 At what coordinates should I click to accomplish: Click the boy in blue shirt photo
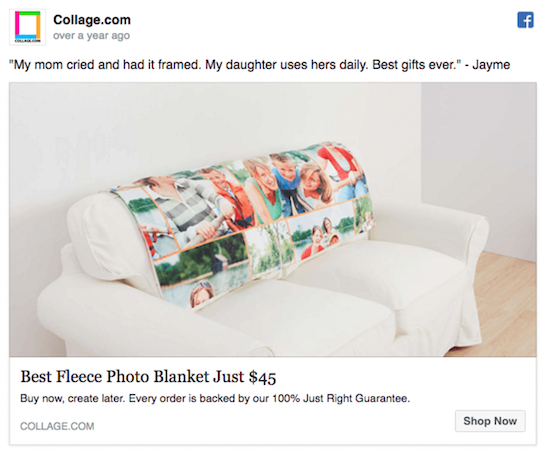coord(288,184)
